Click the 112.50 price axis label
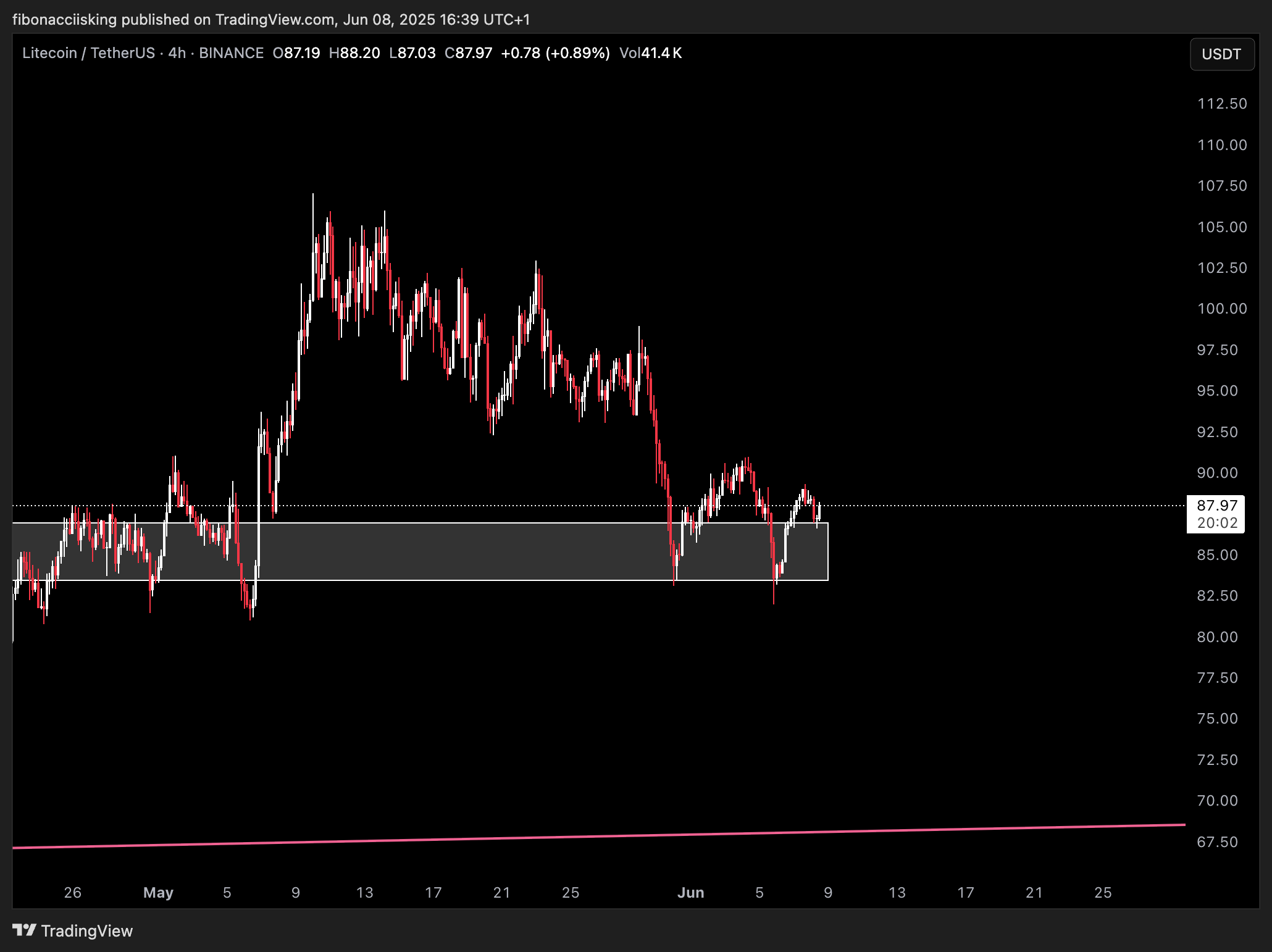Image resolution: width=1272 pixels, height=952 pixels. 1222,104
